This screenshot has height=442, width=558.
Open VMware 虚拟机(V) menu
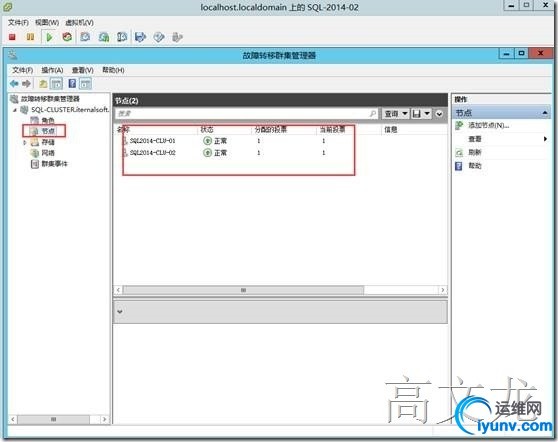click(79, 22)
